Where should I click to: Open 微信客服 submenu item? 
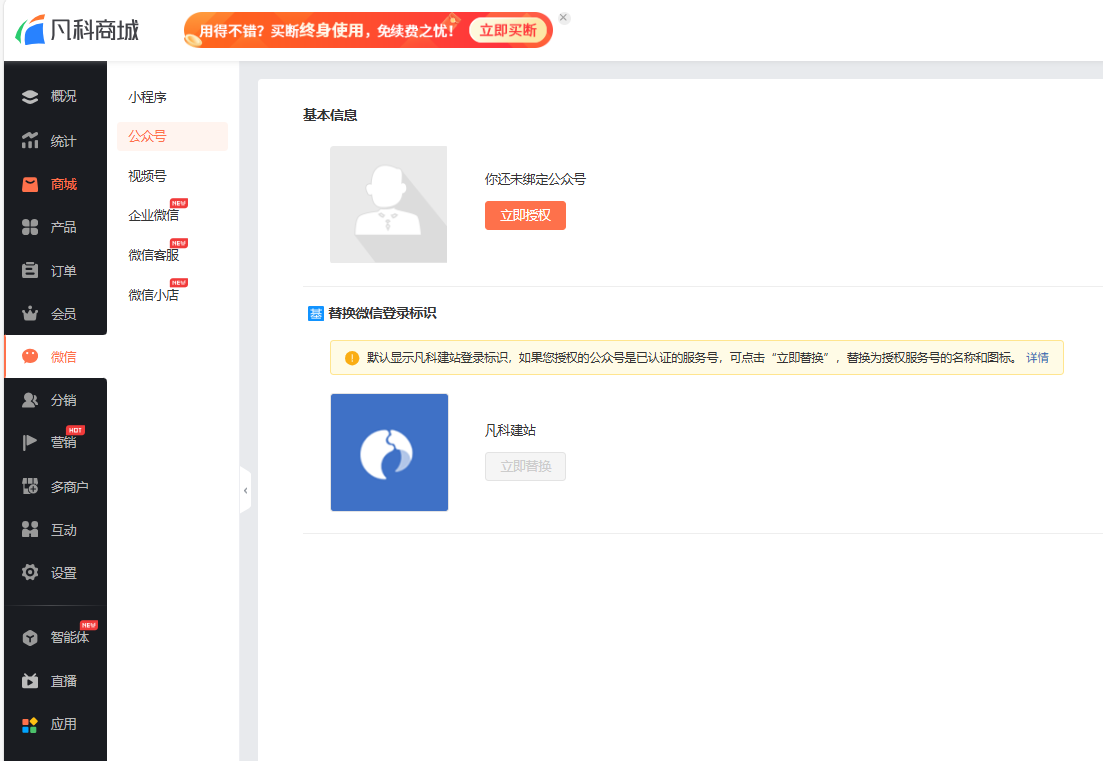point(153,255)
